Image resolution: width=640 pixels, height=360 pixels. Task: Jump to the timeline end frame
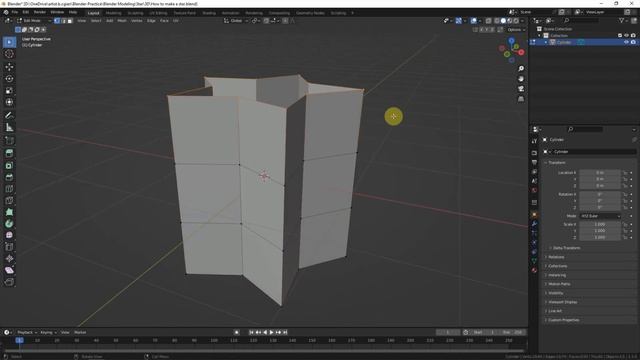[x=285, y=332]
